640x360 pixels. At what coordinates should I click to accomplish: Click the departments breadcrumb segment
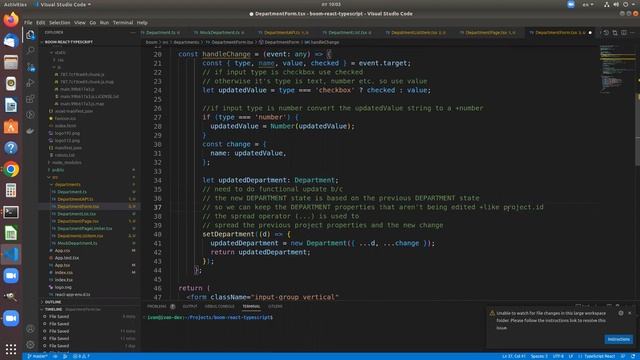point(186,42)
